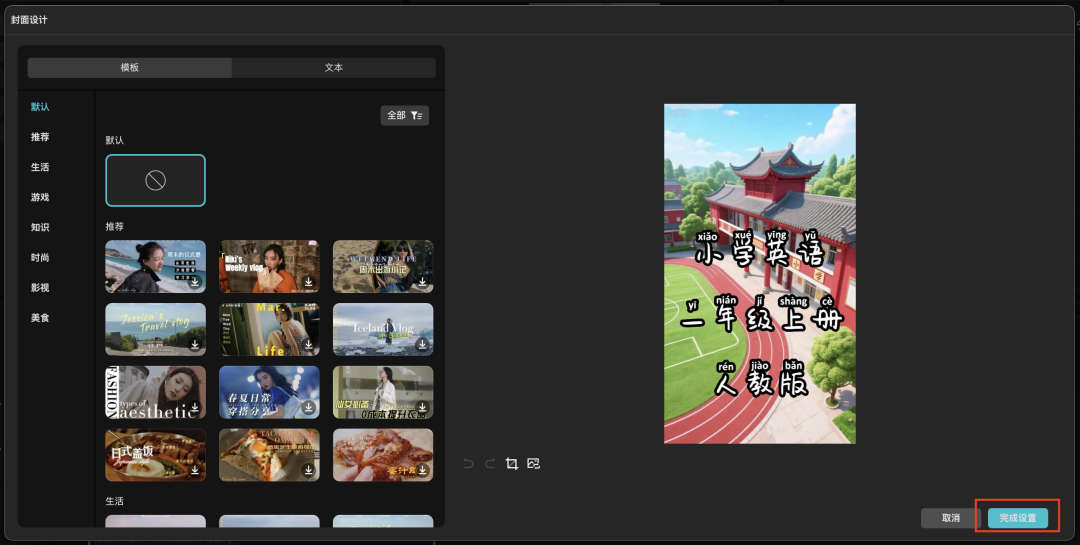Click the 完成设置 button
The image size is (1080, 545).
click(1017, 518)
